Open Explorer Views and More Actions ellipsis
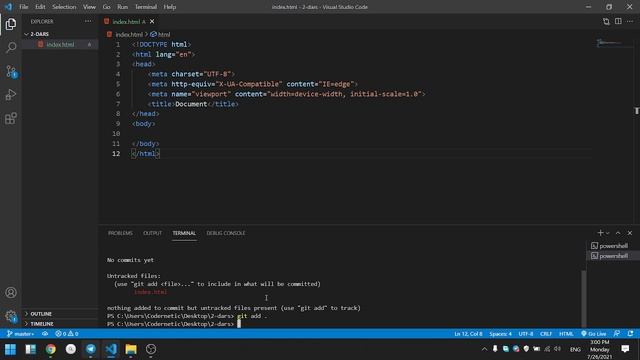The height and width of the screenshot is (360, 640). pos(88,21)
